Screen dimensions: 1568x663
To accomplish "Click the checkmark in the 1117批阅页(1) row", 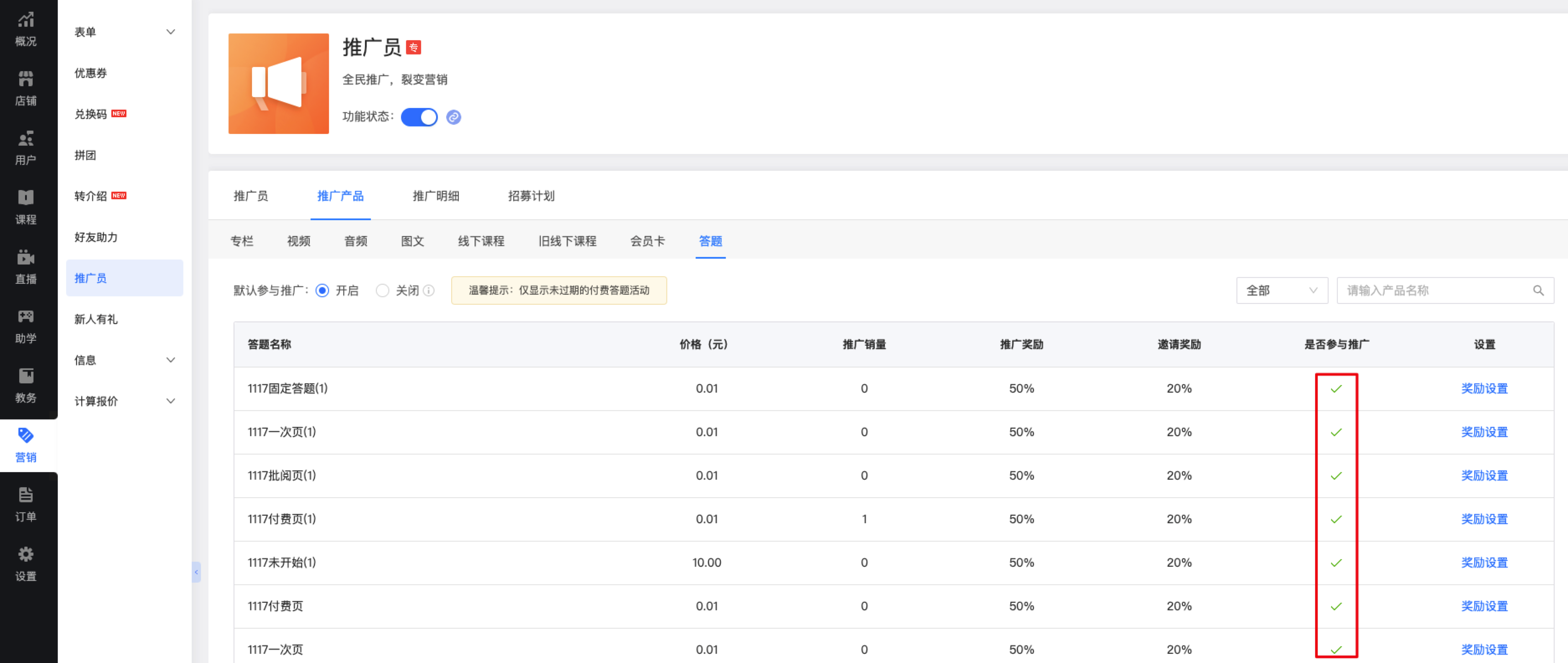I will [x=1336, y=475].
